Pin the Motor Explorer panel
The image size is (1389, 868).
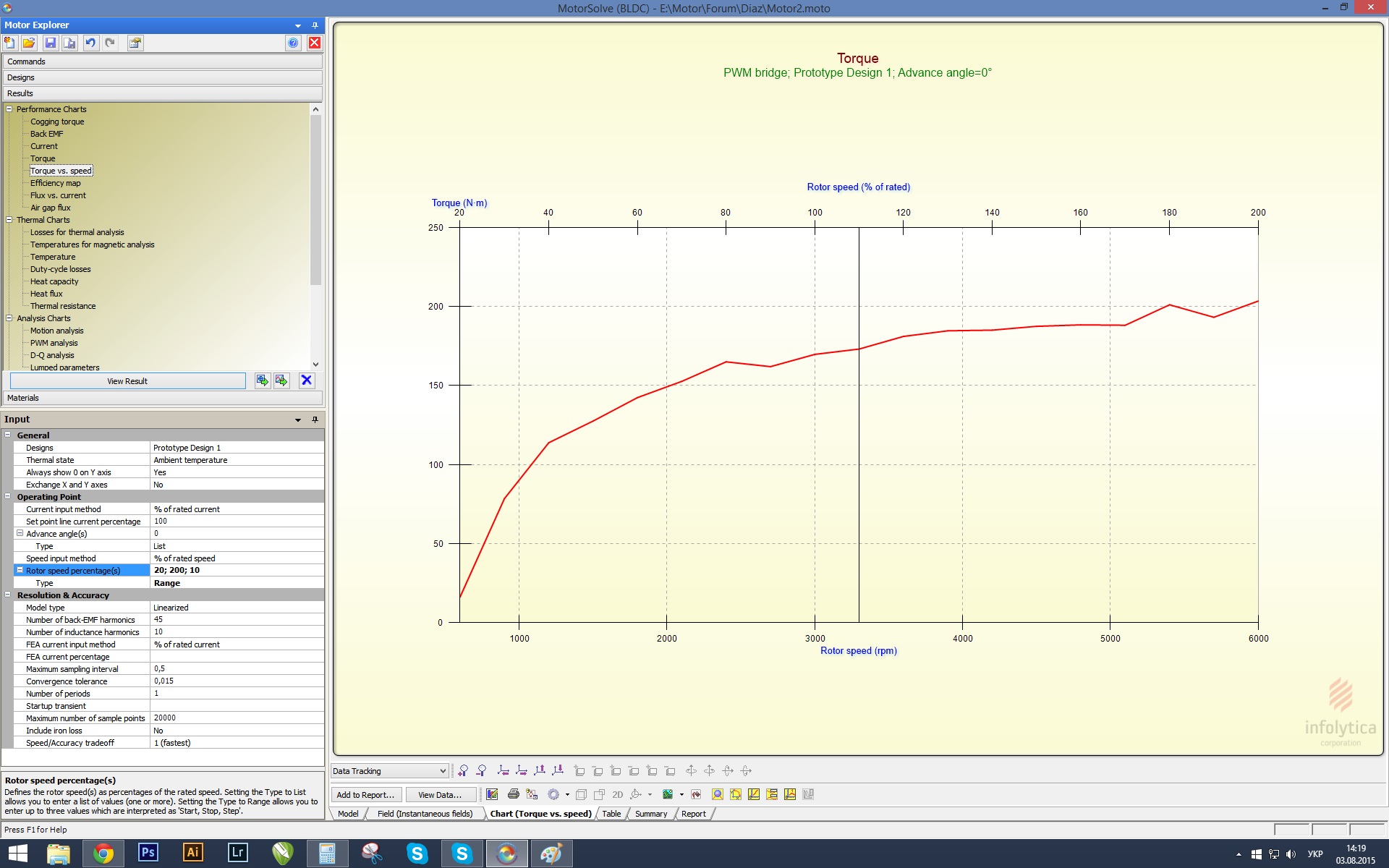click(315, 25)
